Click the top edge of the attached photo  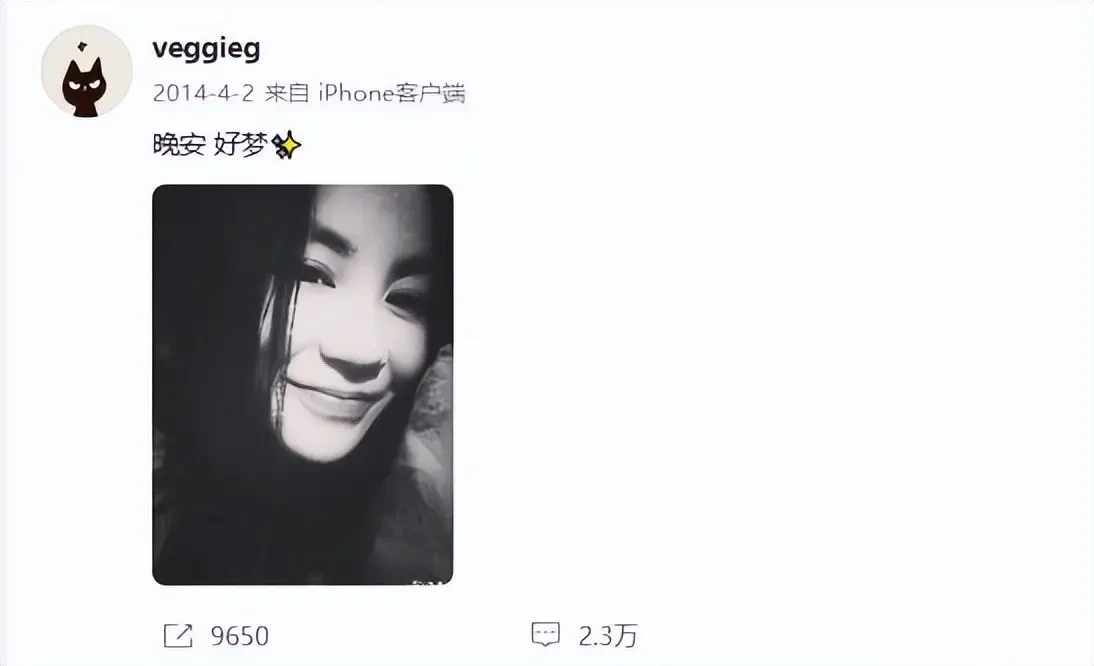pyautogui.click(x=303, y=187)
